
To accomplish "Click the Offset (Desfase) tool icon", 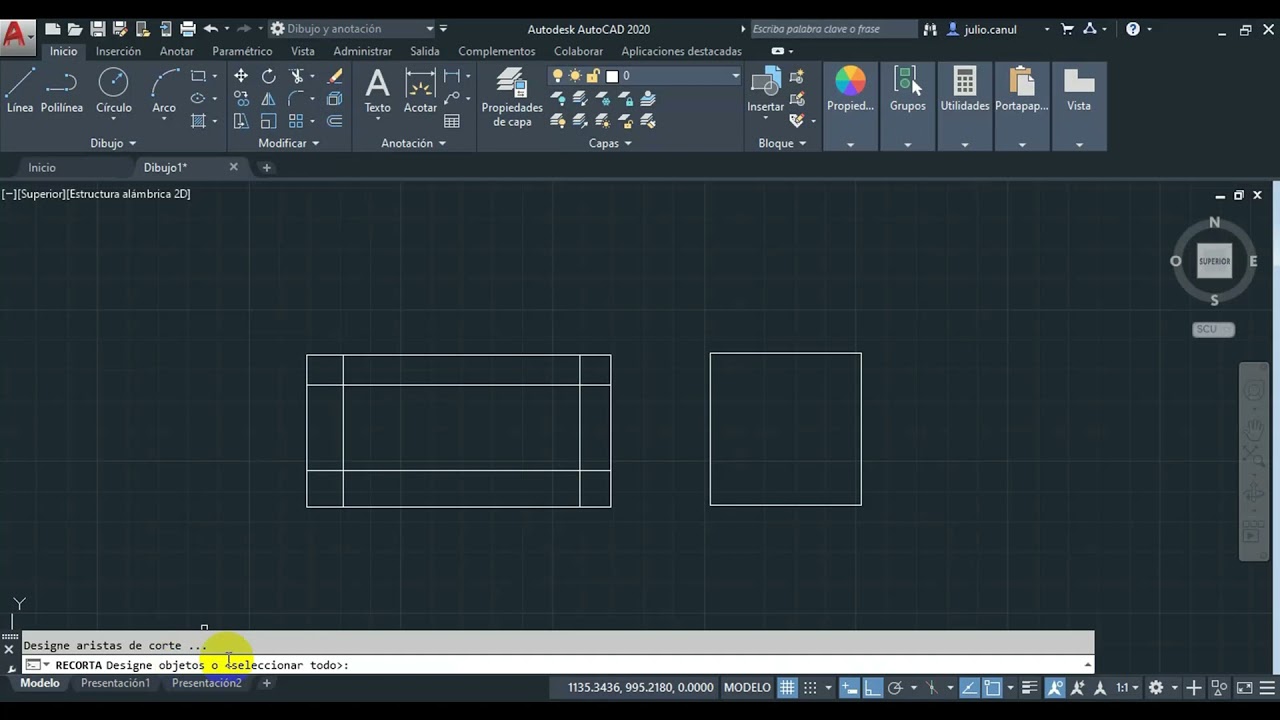I will pos(335,121).
